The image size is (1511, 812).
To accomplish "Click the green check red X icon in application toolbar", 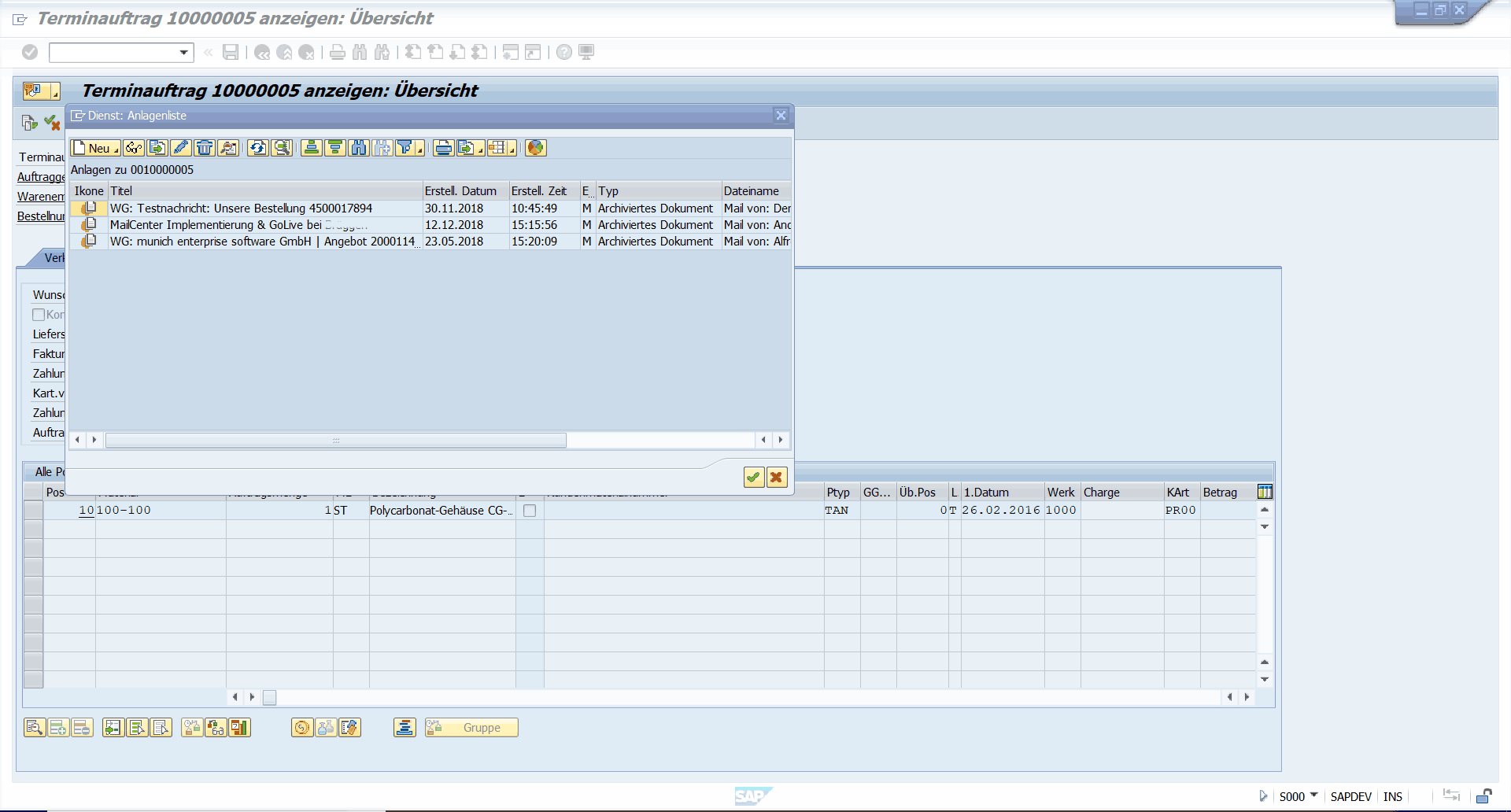I will (52, 123).
